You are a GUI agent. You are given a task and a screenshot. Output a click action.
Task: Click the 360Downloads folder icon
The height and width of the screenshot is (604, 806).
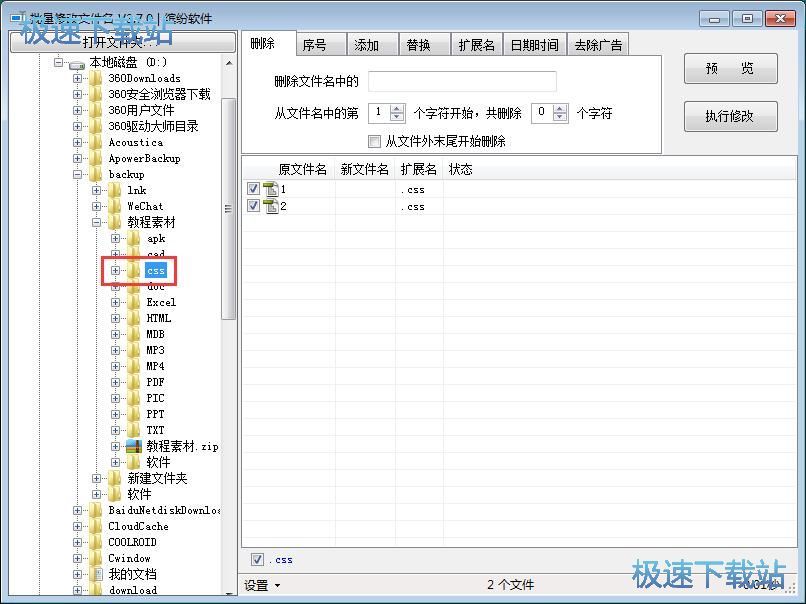(x=96, y=79)
